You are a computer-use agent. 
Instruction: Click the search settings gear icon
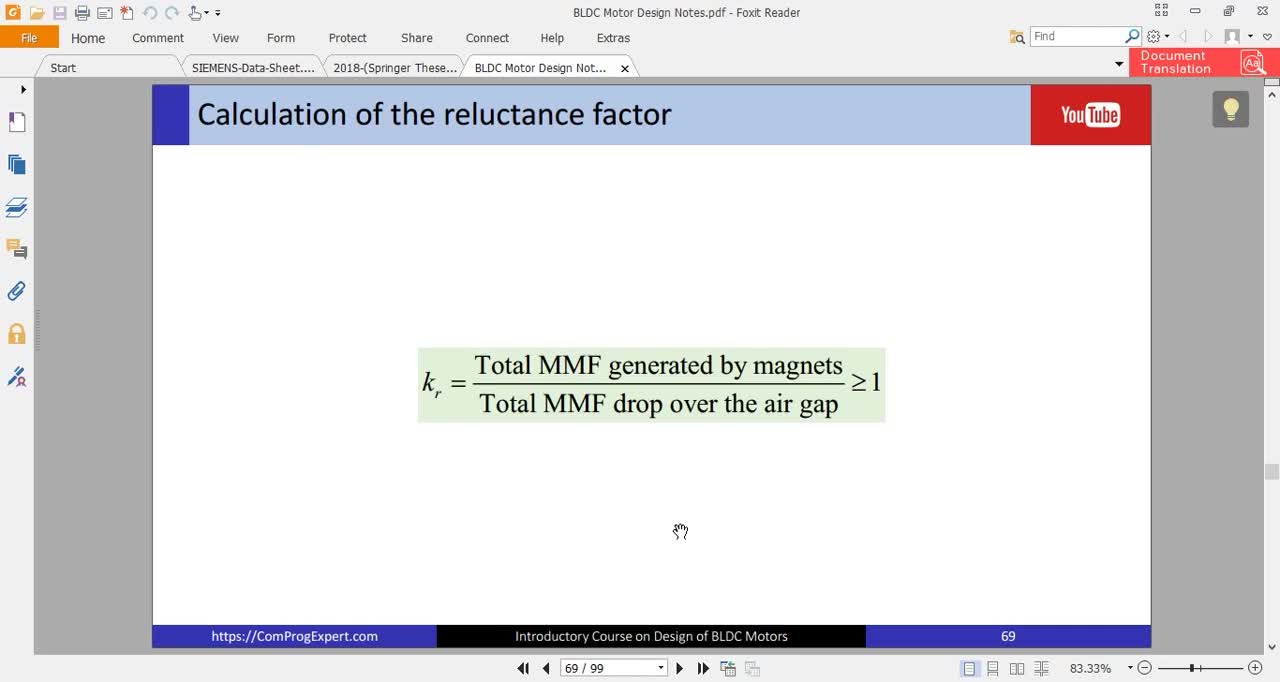(1153, 36)
